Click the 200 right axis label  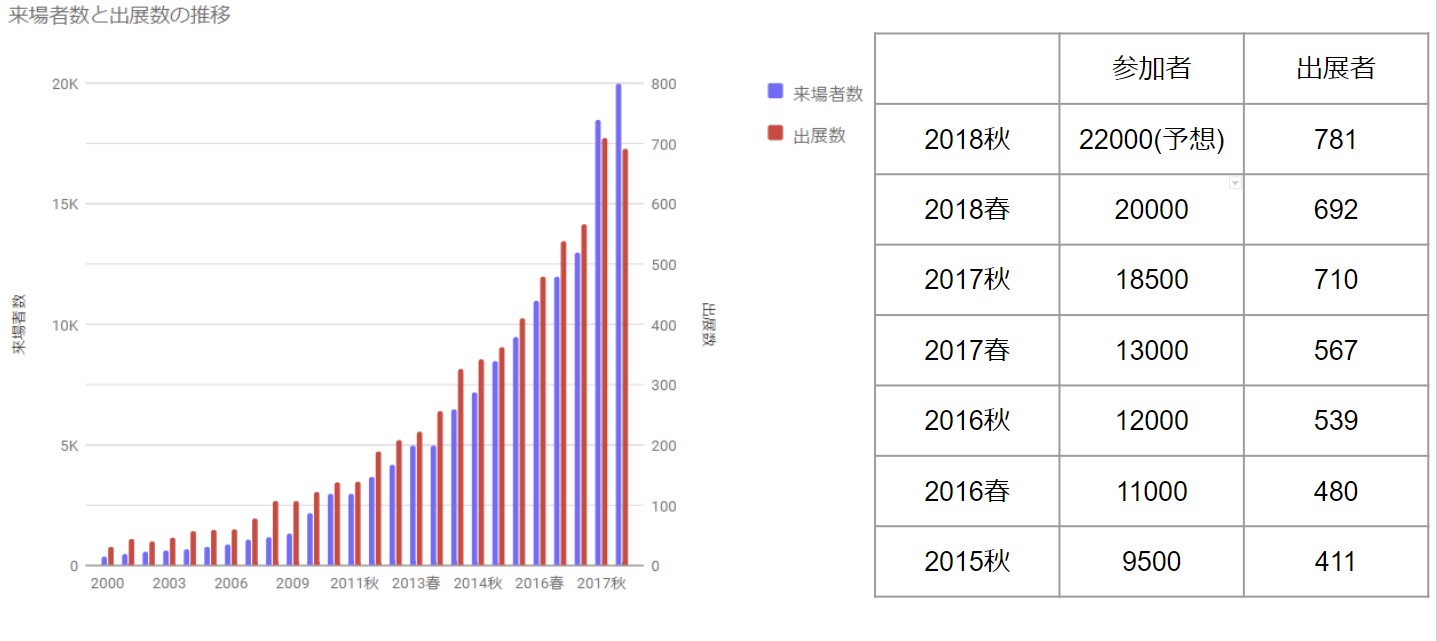click(663, 445)
